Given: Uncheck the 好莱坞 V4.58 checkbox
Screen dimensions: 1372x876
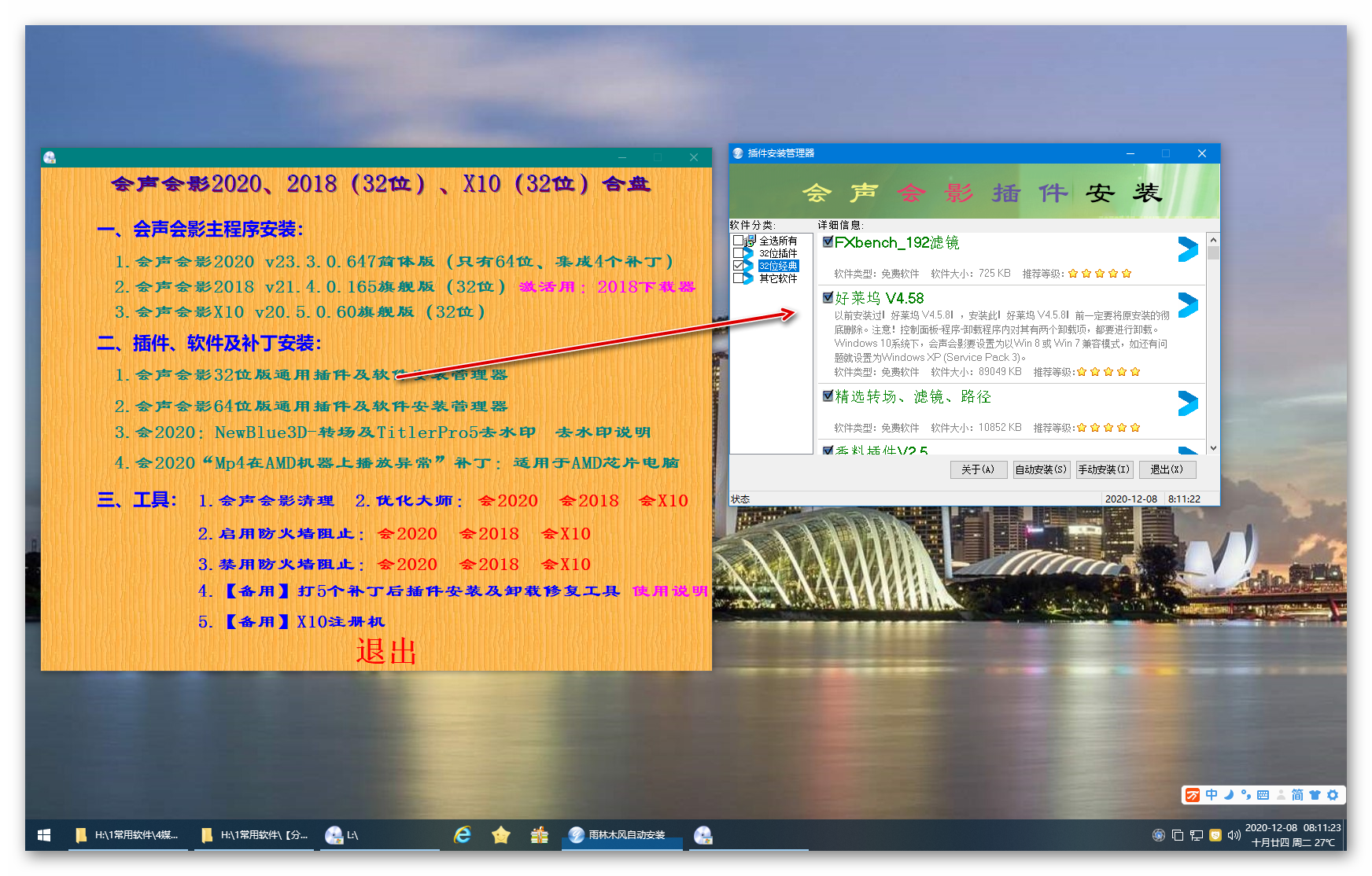Looking at the screenshot, I should coord(828,297).
